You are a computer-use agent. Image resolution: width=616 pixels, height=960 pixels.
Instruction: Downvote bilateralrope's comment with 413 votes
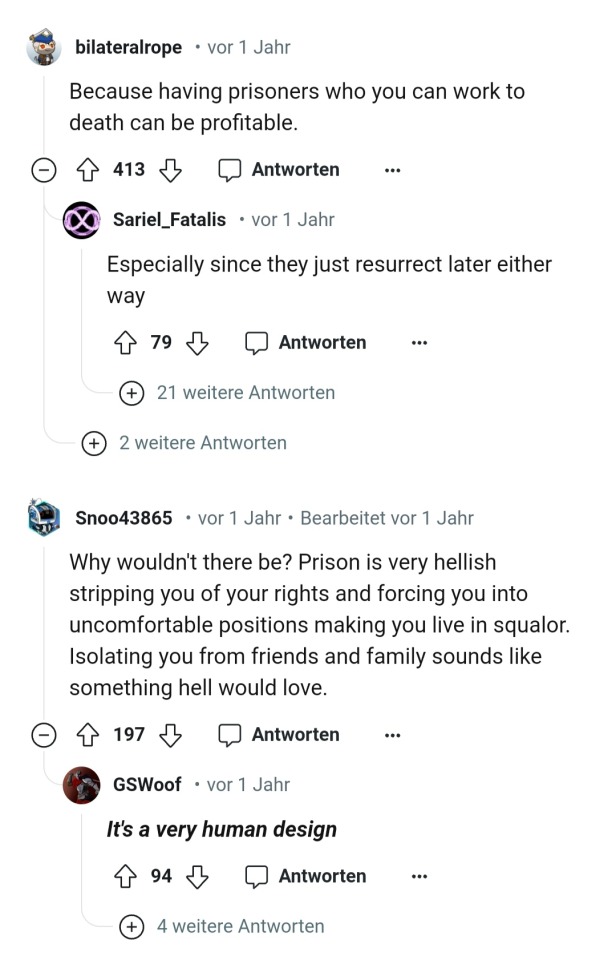coord(170,170)
